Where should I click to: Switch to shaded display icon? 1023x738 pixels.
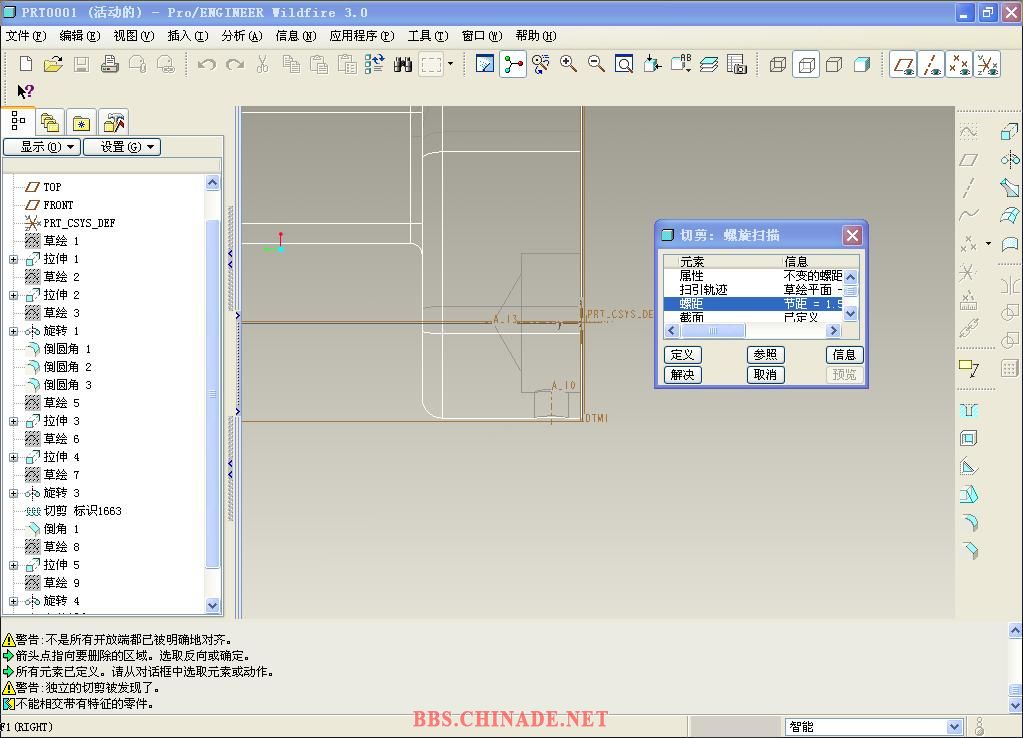coord(862,64)
